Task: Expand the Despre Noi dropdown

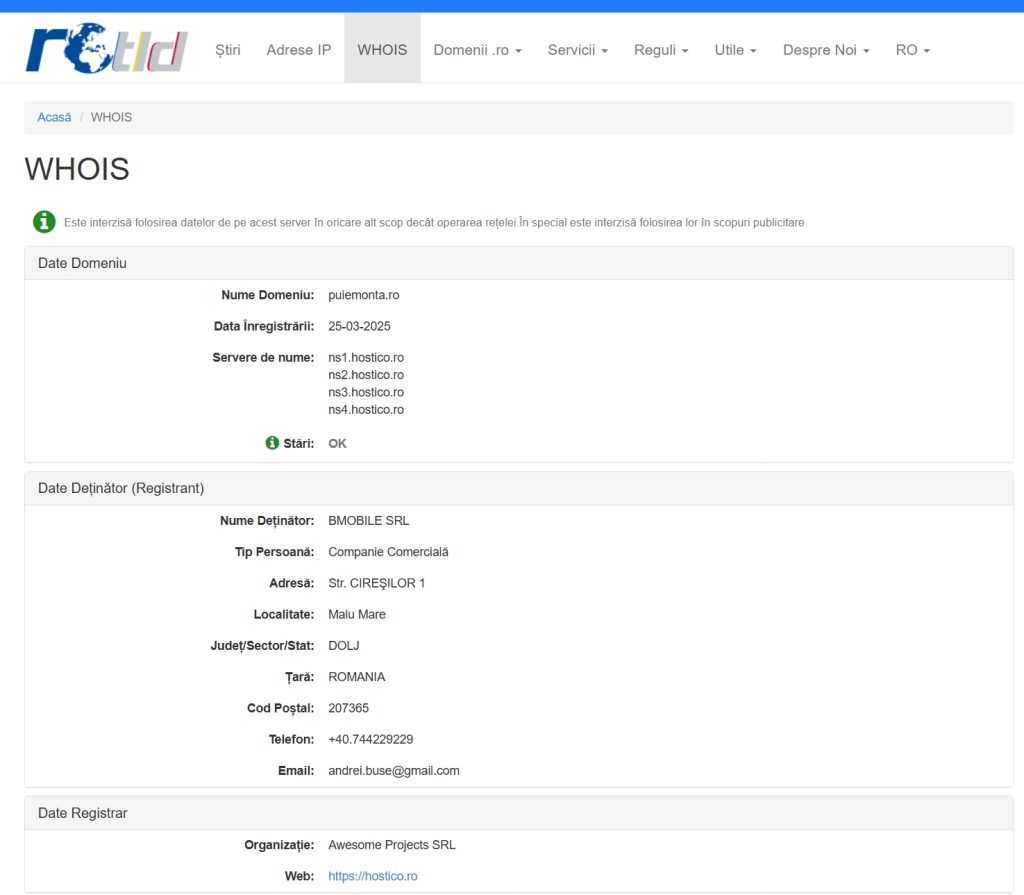Action: coord(826,49)
